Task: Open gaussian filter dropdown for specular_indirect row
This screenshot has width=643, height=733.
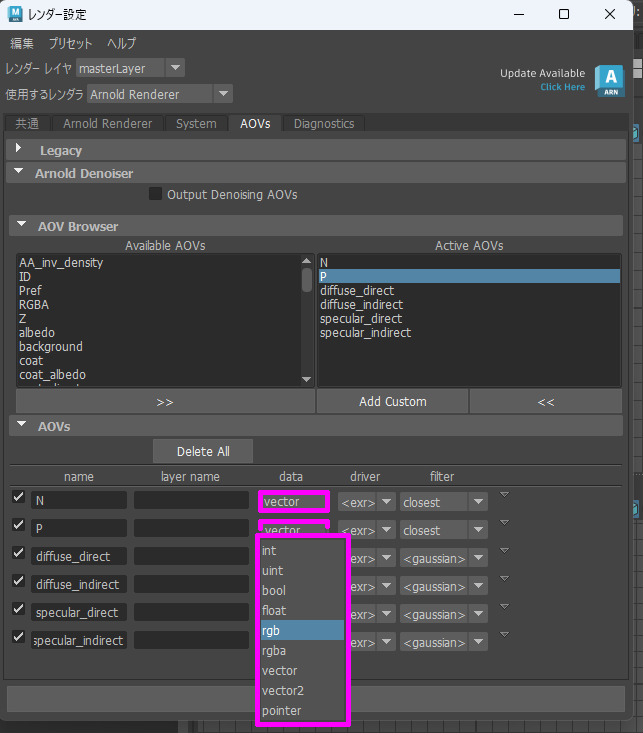Action: pos(444,642)
